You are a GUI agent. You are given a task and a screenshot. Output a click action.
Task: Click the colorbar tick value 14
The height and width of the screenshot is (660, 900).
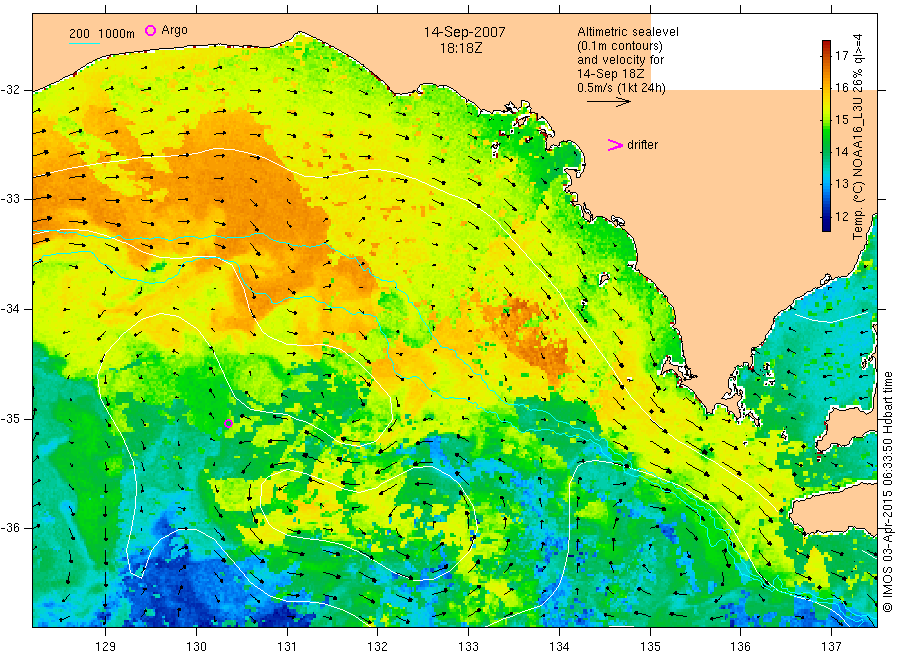click(841, 152)
